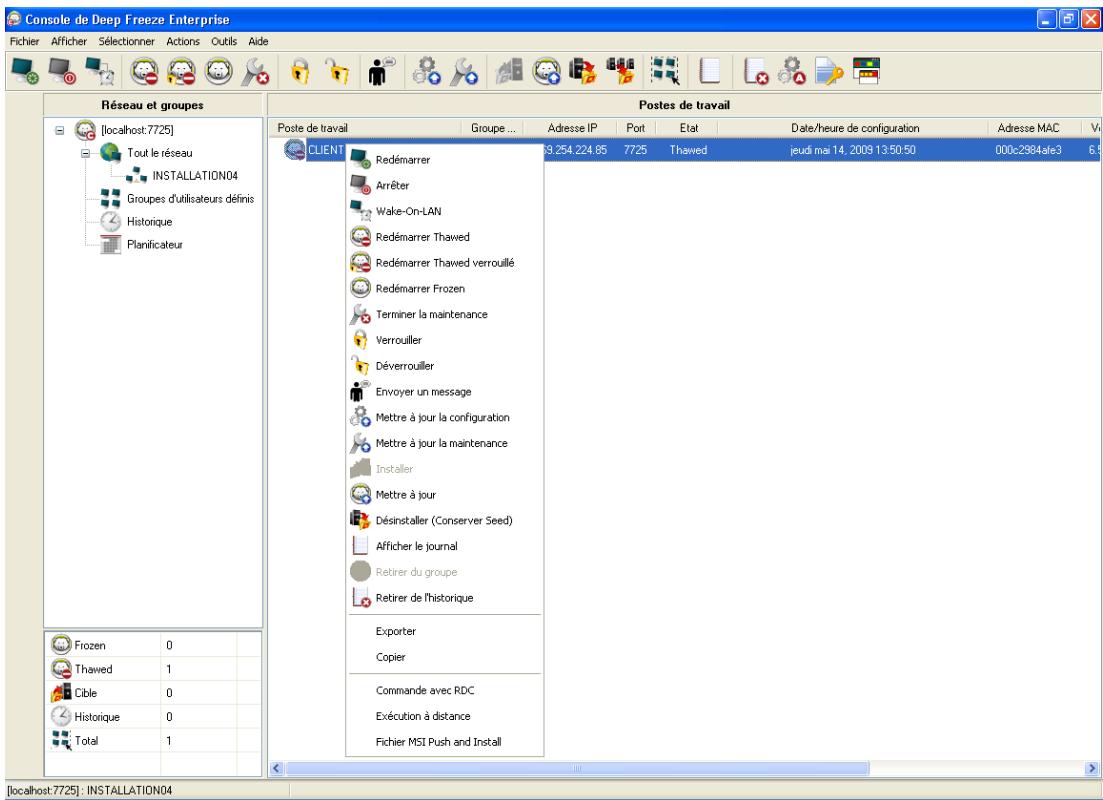Choose Afficher le journal context entry

pyautogui.click(x=445, y=546)
